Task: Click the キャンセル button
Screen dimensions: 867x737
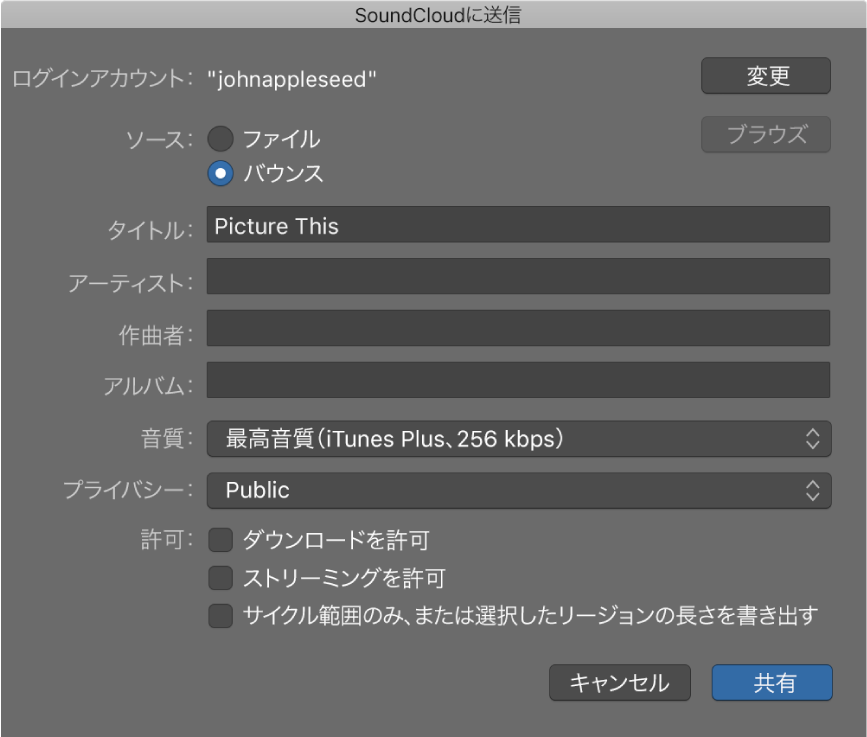Action: 620,683
